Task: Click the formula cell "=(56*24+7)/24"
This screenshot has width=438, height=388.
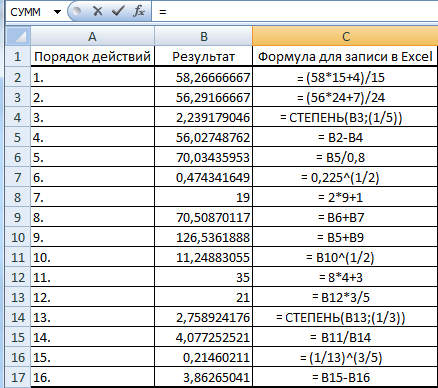Action: coord(345,97)
